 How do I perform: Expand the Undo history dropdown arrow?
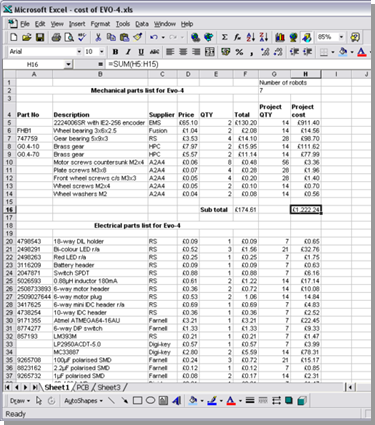point(163,37)
